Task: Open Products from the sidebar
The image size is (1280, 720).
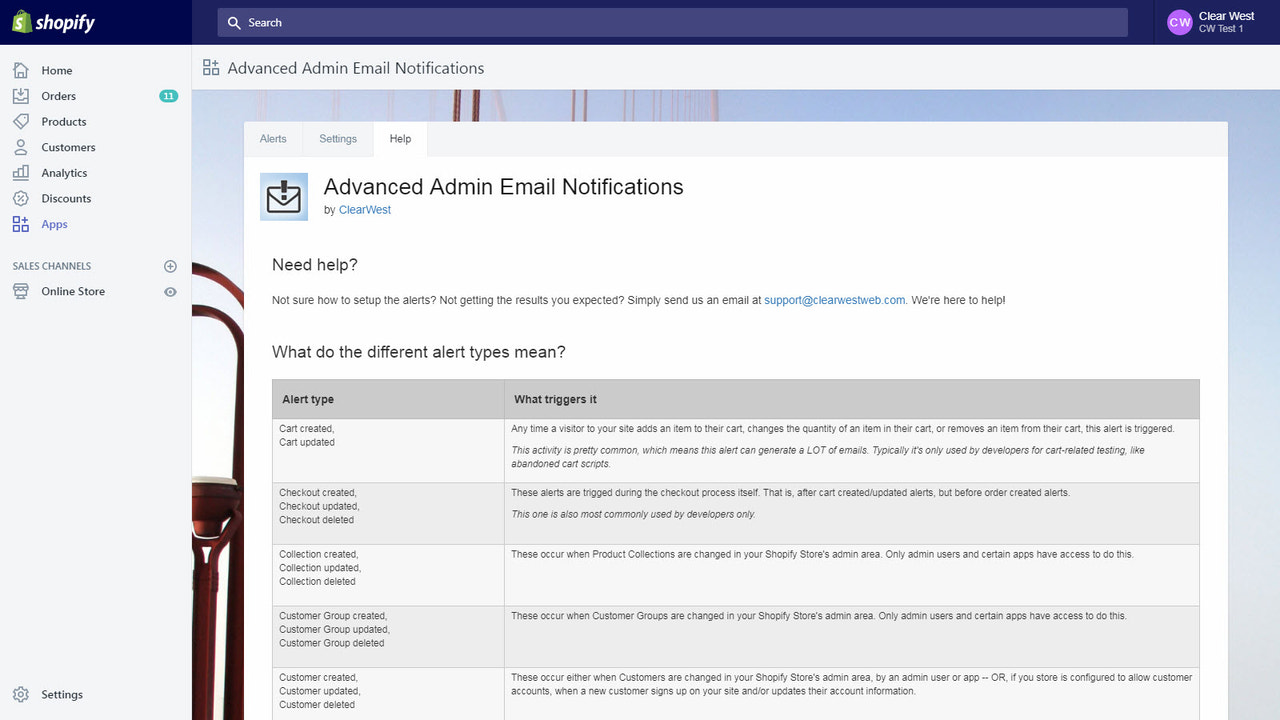Action: 22,121
